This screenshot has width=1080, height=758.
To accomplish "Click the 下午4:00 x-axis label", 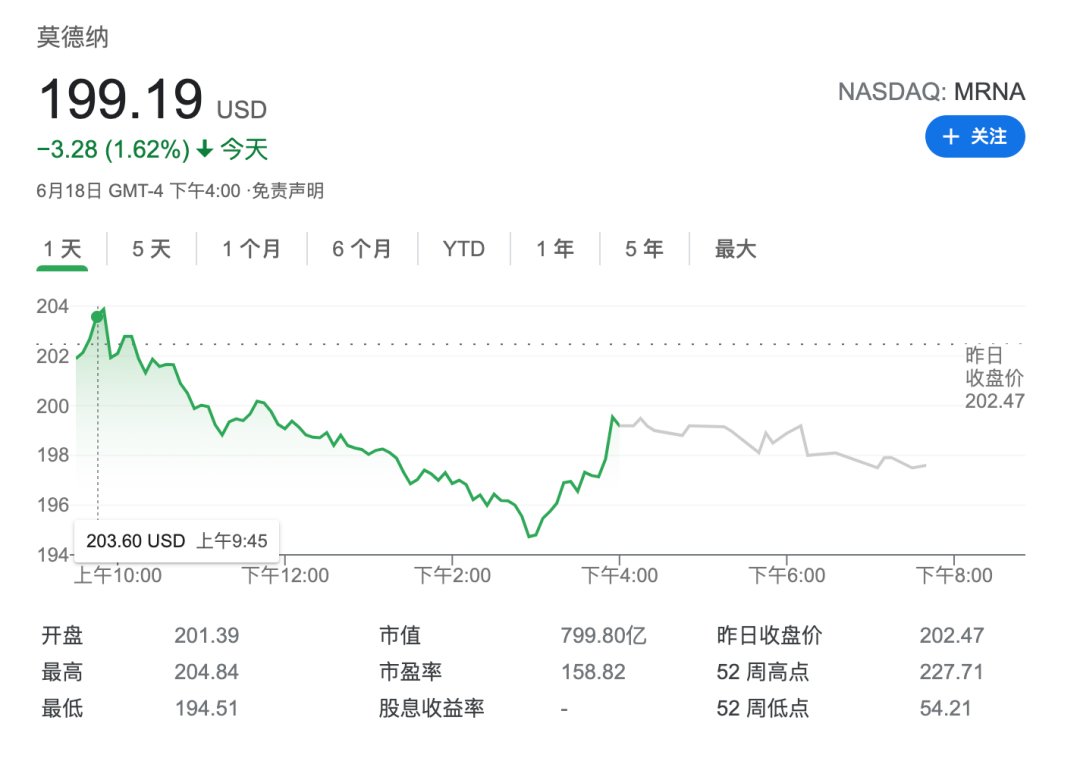I will (x=619, y=576).
